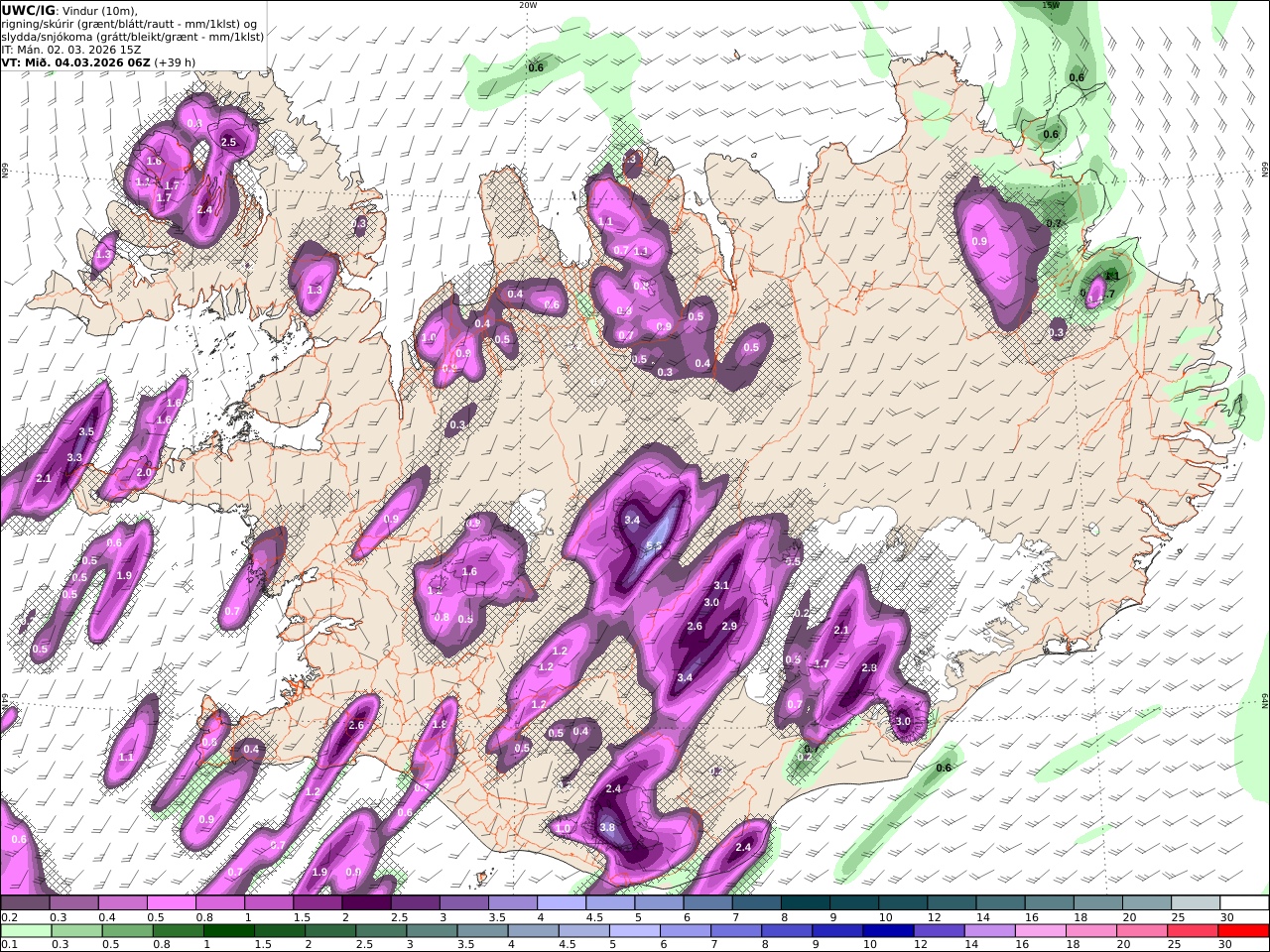1270x952 pixels.
Task: Select the slydda/snjókoma legend description line
Action: 133,37
